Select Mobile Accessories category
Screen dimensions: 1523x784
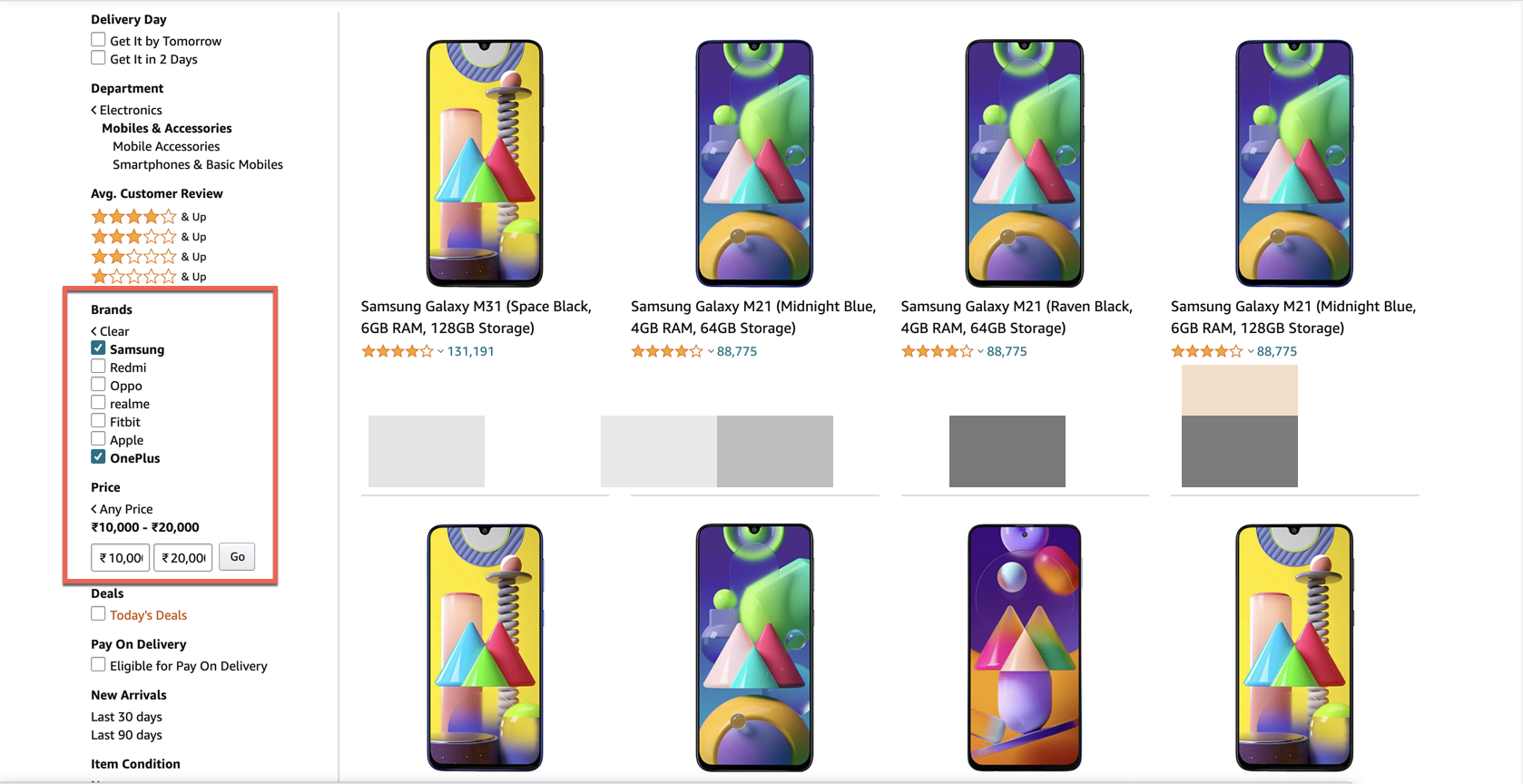point(166,146)
